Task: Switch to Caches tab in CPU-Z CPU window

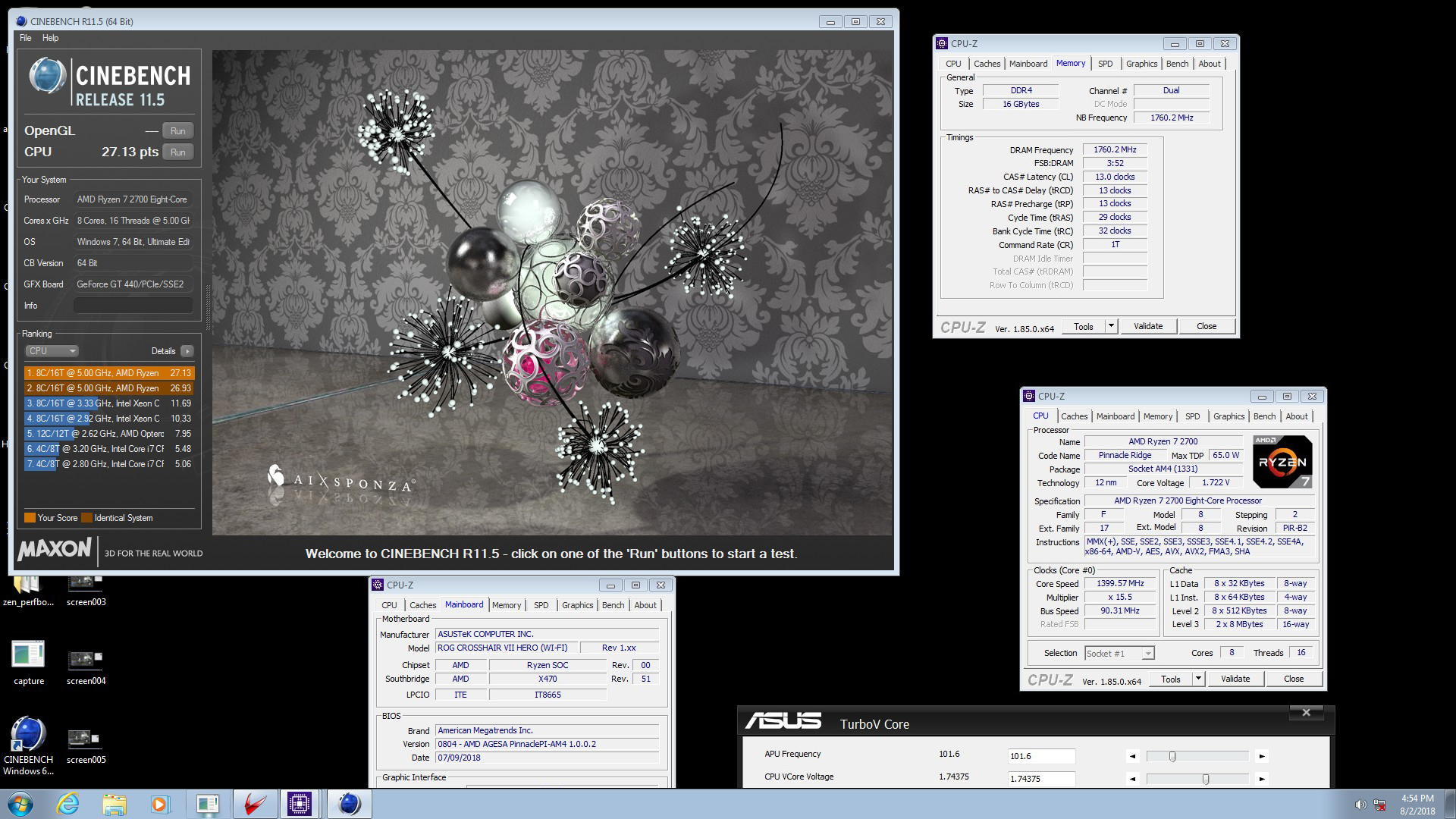Action: pos(1075,416)
